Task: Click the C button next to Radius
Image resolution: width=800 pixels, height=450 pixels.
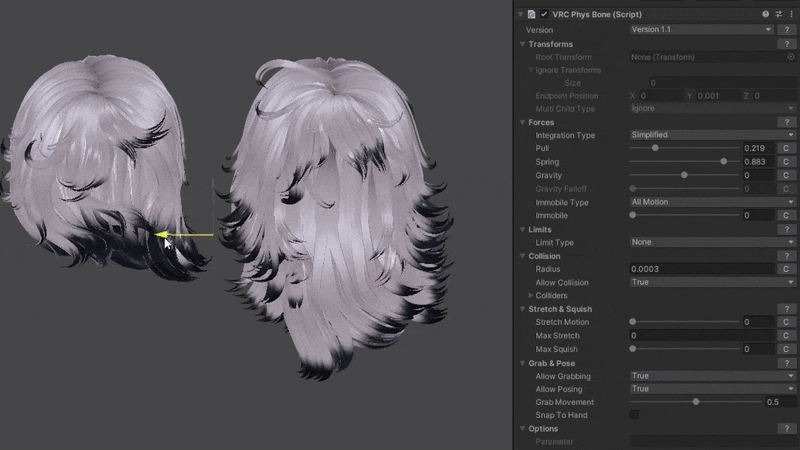Action: (787, 269)
